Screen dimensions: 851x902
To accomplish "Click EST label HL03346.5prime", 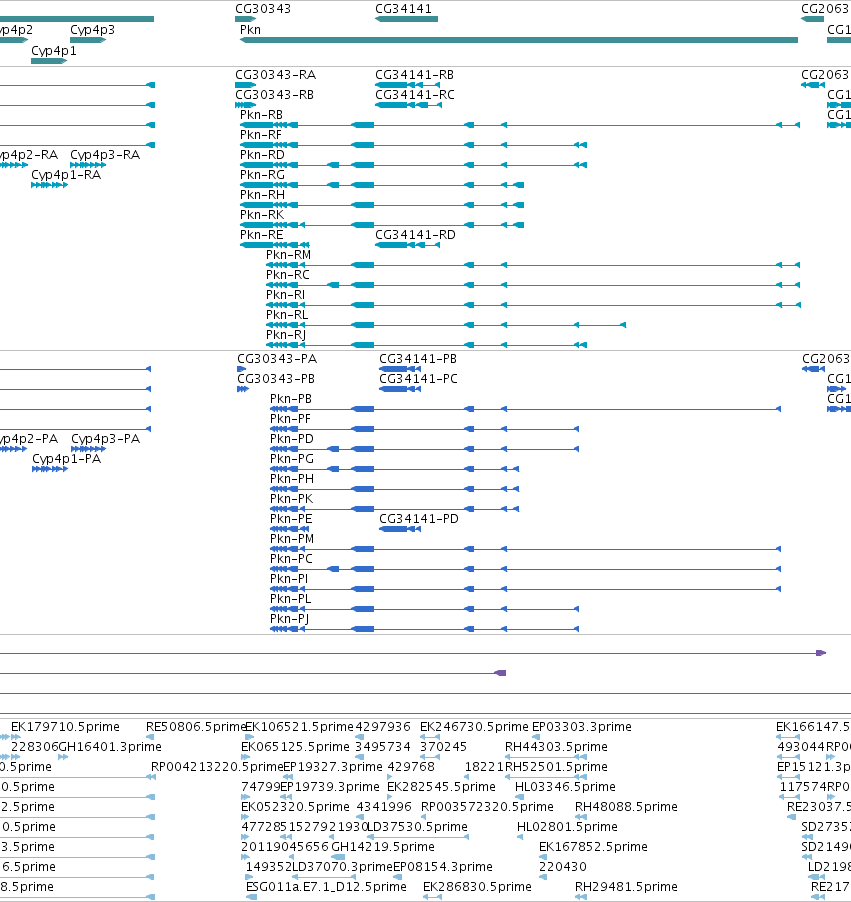I will (x=565, y=786).
